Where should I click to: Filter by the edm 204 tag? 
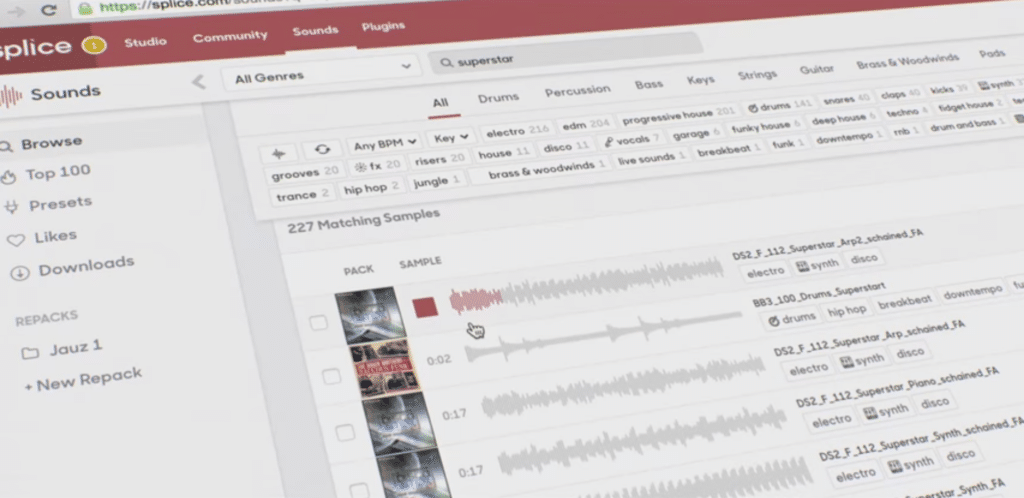click(586, 124)
